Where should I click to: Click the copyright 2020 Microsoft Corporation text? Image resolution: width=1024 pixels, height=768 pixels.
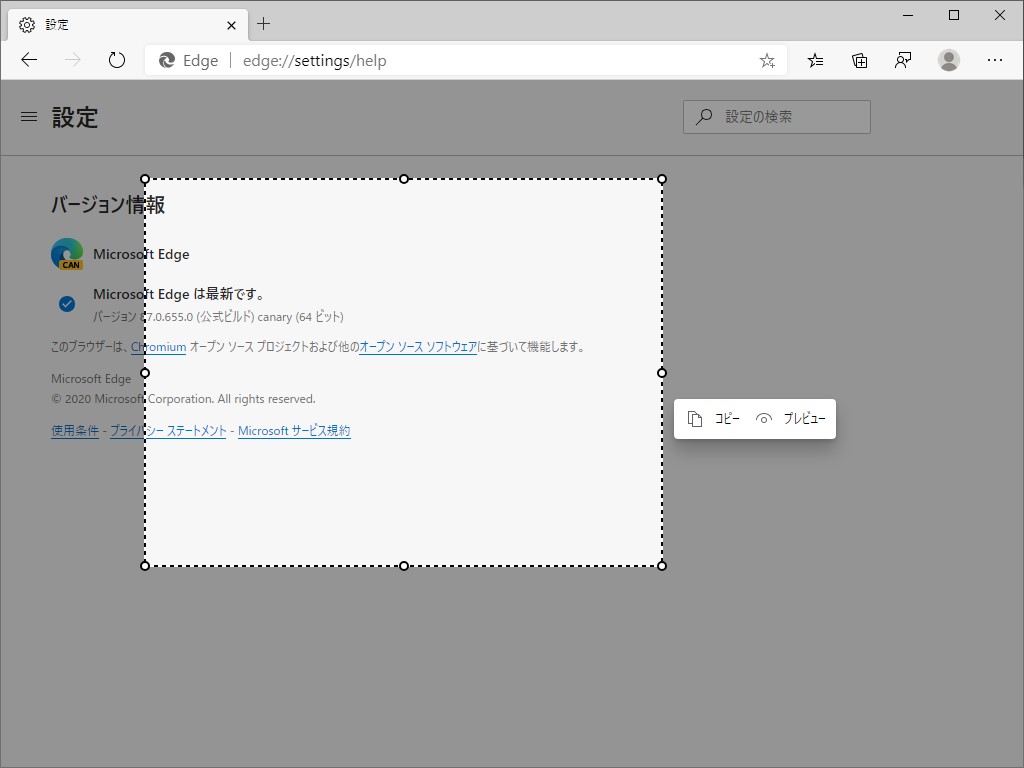[x=184, y=399]
